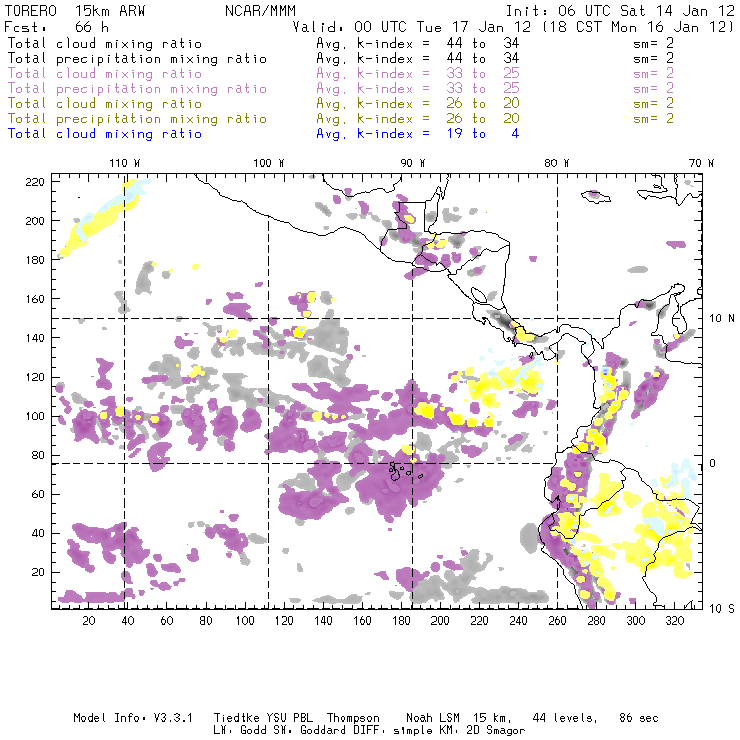This screenshot has width=740, height=740.
Task: Click the "86 sec" timestep text
Action: tap(639, 718)
